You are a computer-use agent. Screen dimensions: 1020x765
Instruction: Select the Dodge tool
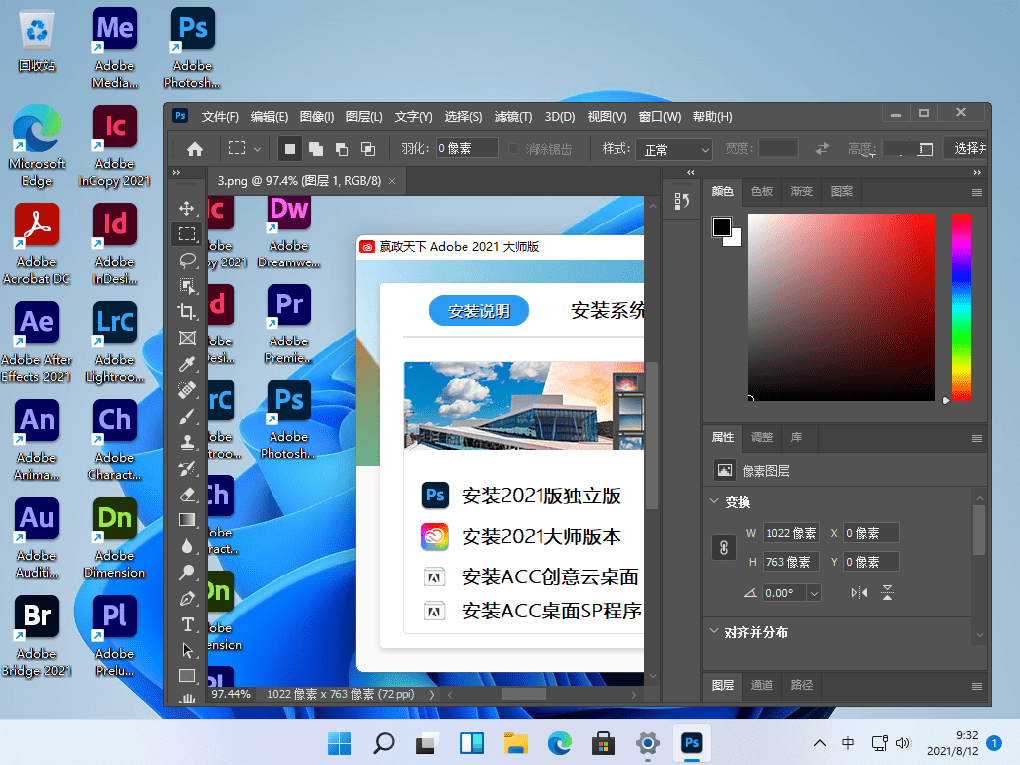click(x=187, y=572)
